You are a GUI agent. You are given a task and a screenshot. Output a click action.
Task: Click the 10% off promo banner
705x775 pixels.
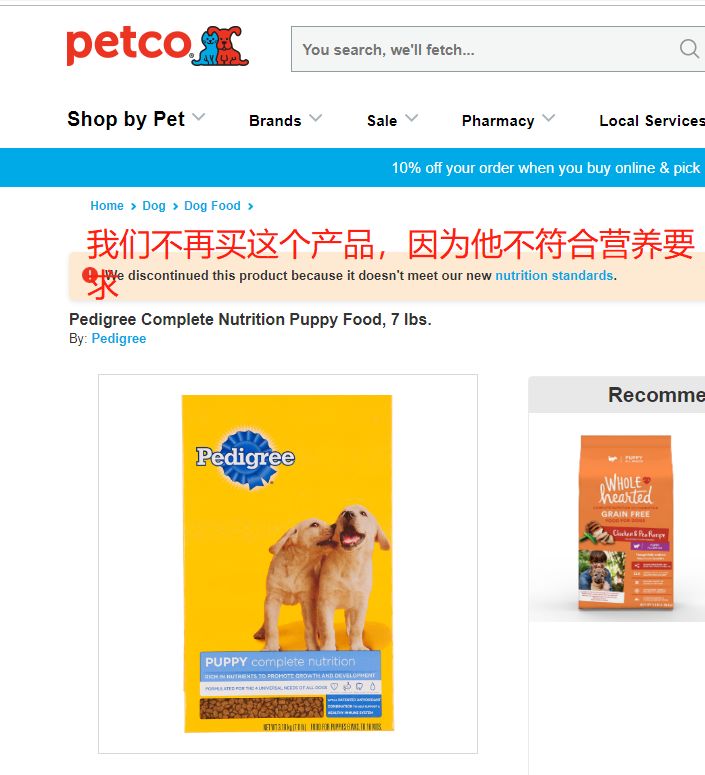click(x=352, y=168)
